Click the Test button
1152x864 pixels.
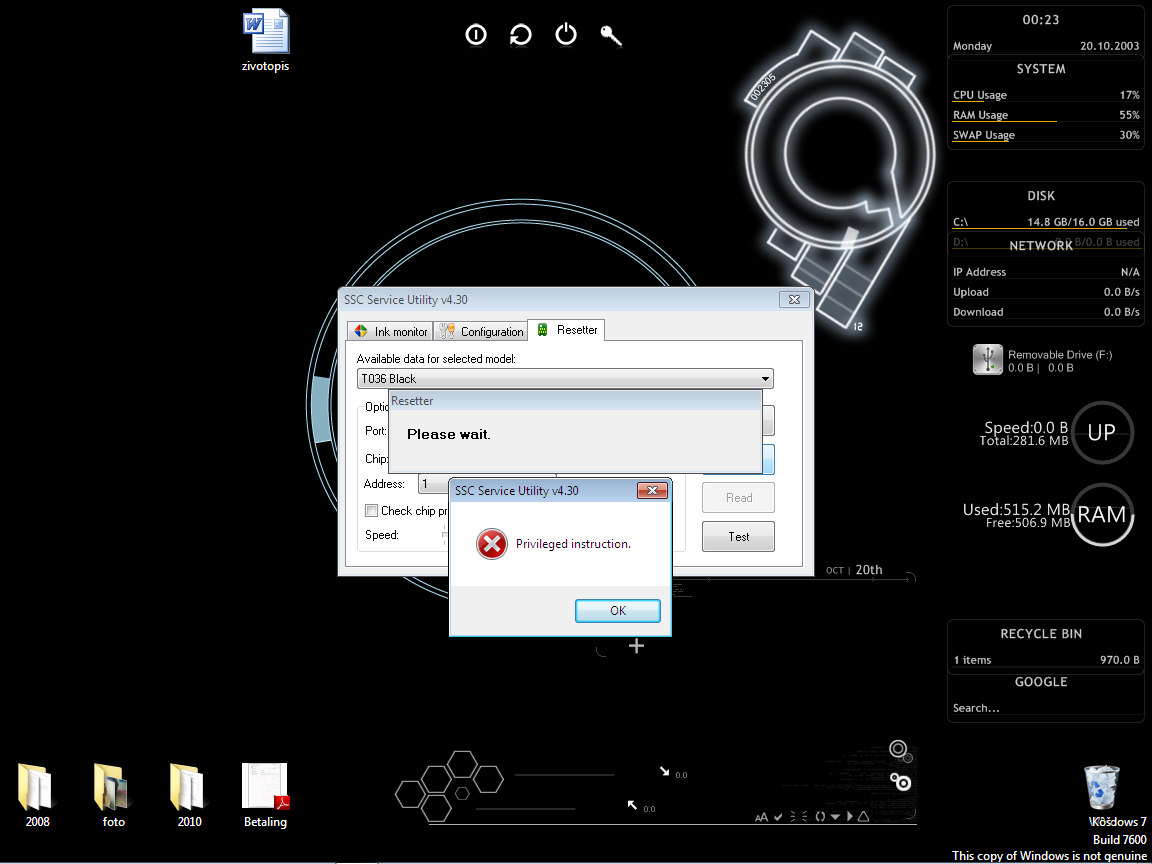click(738, 536)
